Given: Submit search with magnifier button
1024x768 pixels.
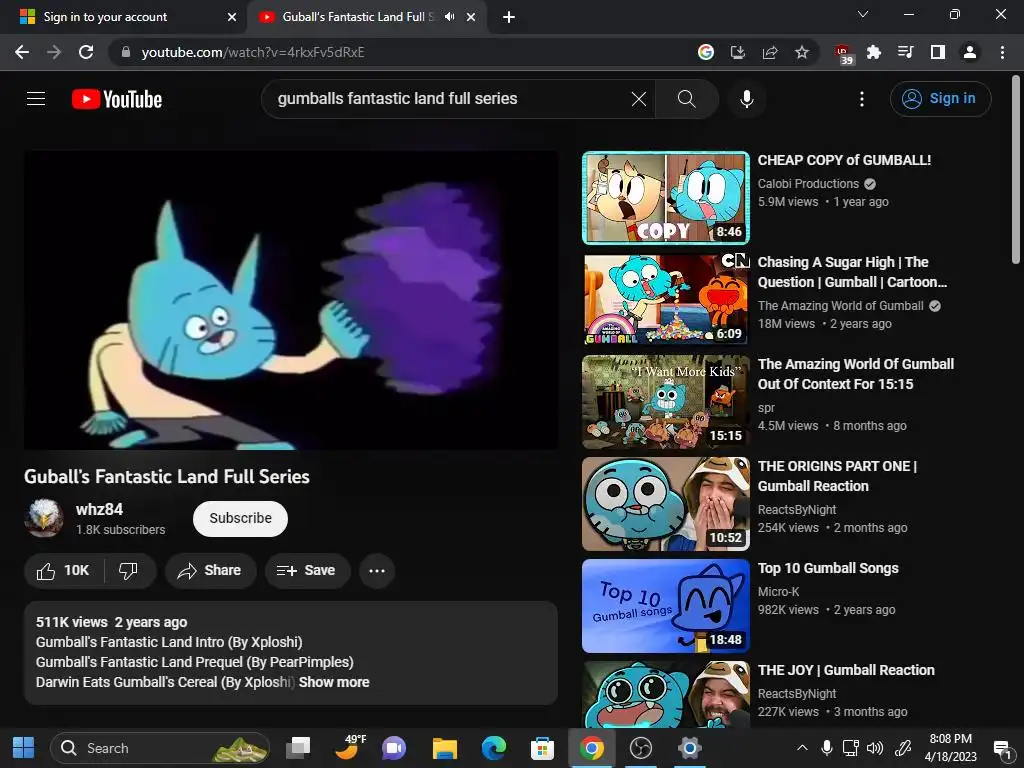Looking at the screenshot, I should pyautogui.click(x=686, y=99).
